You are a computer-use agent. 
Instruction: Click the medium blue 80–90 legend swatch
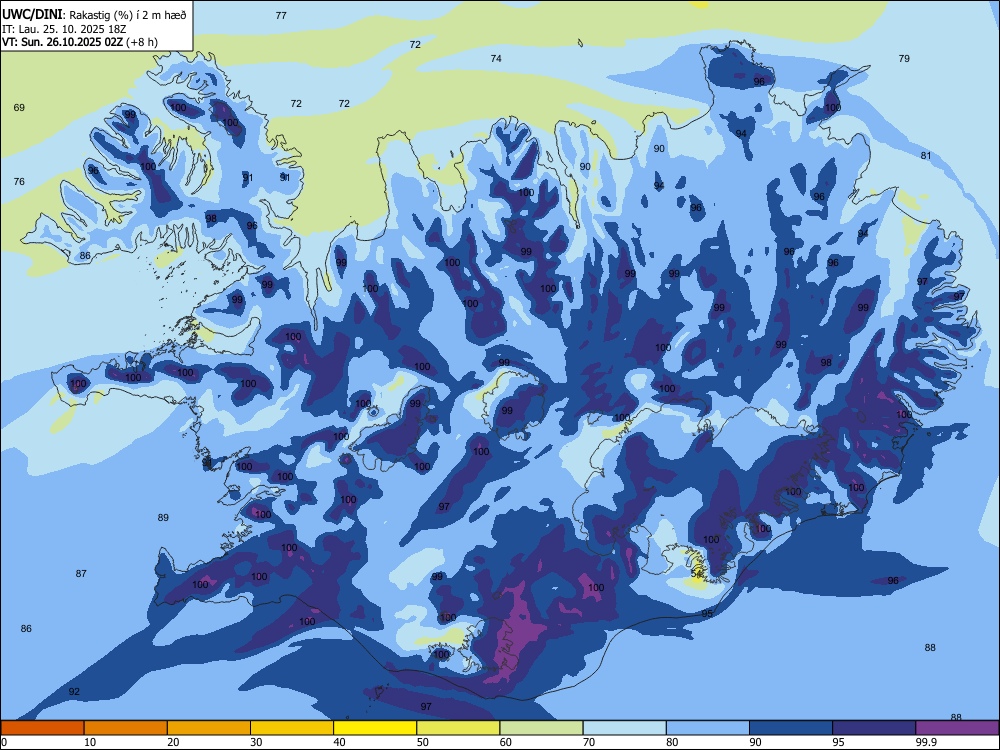coord(708,728)
